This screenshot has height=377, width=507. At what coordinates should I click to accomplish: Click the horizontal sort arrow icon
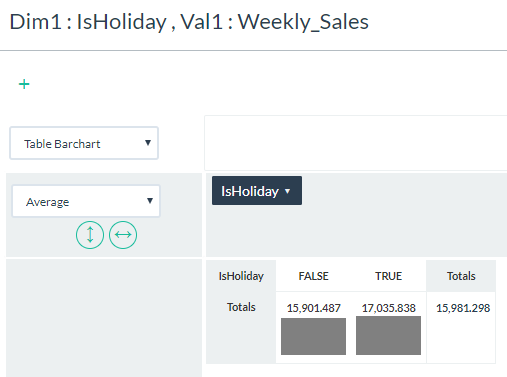[123, 235]
